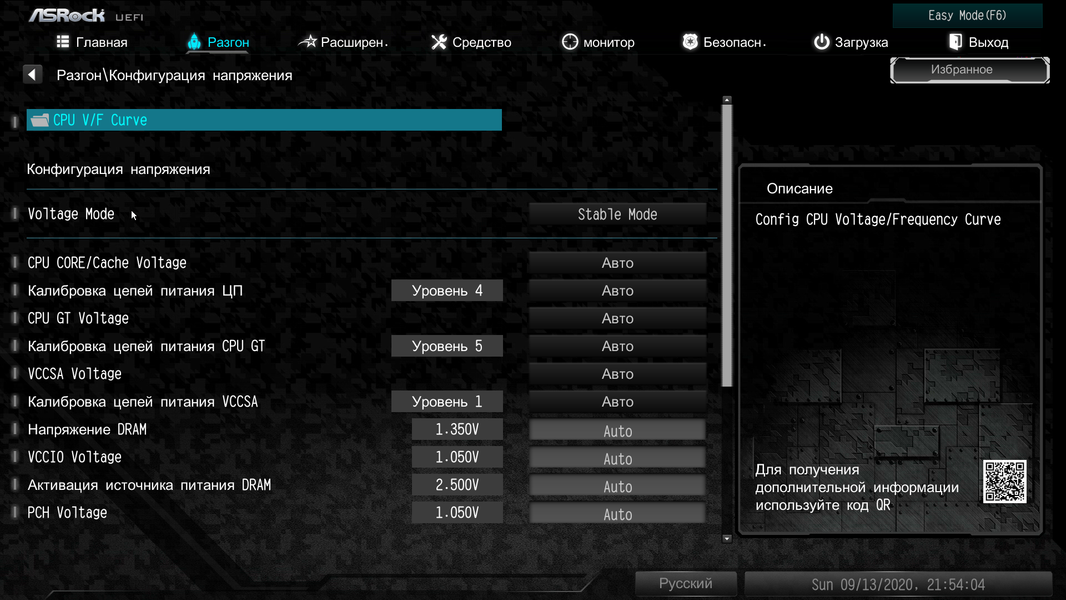Click the Безопасн. shield icon
1066x600 pixels.
(690, 41)
